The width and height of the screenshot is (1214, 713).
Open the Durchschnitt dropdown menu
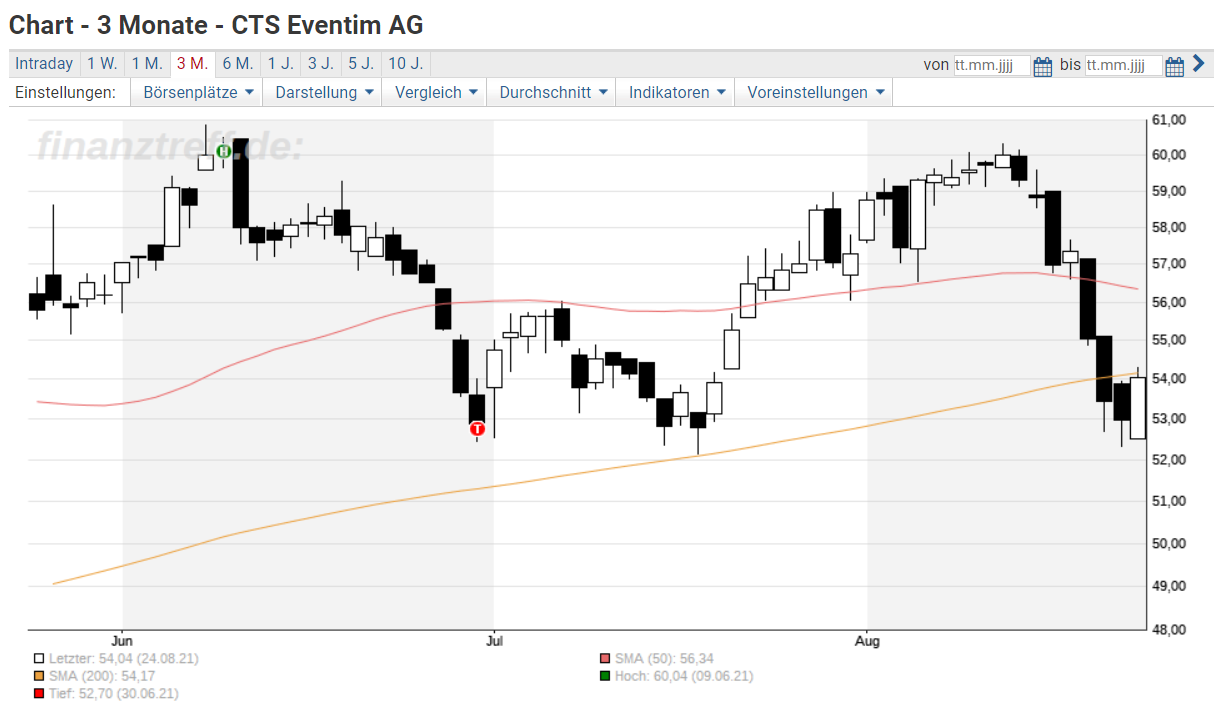pos(553,93)
